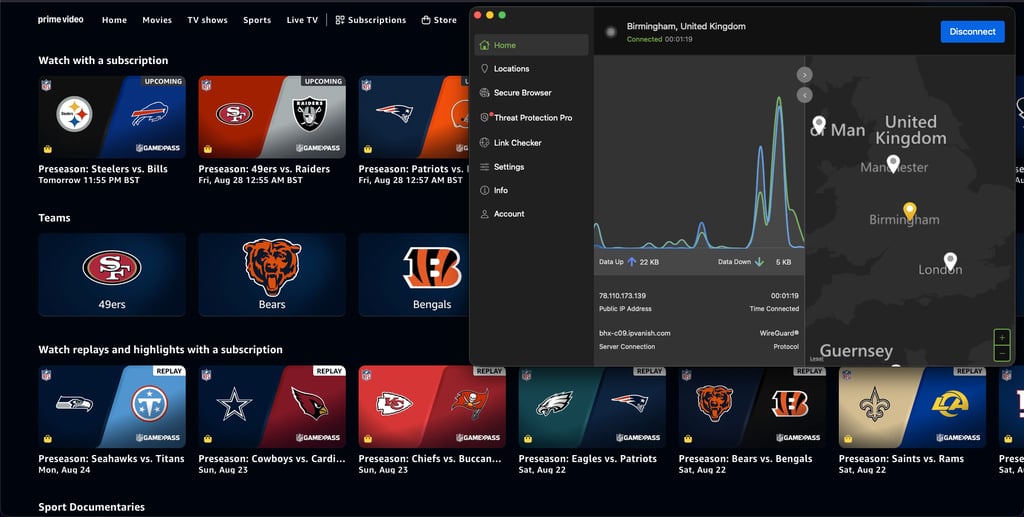Open Chiefs vs. Buccaneers replay thumbnail
Image resolution: width=1024 pixels, height=517 pixels.
(432, 407)
